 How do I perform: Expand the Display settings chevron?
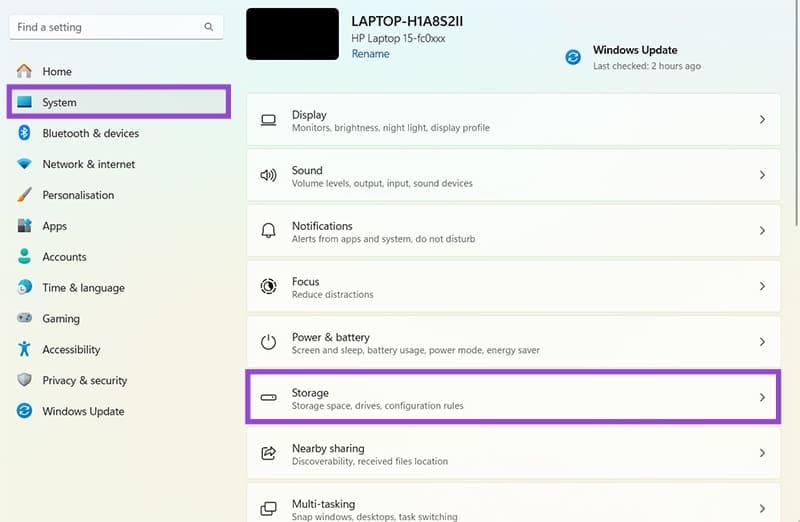click(762, 119)
